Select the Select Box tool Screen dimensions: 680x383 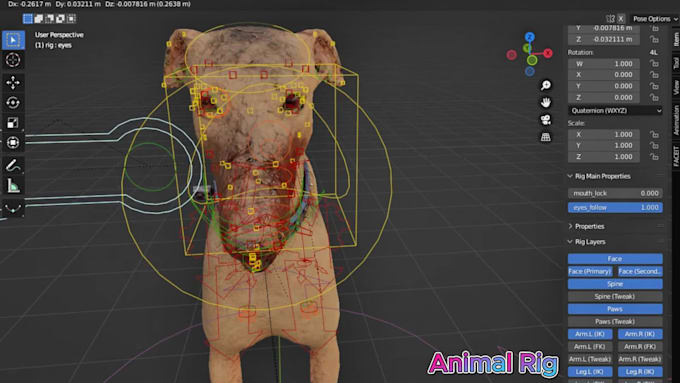(x=13, y=40)
